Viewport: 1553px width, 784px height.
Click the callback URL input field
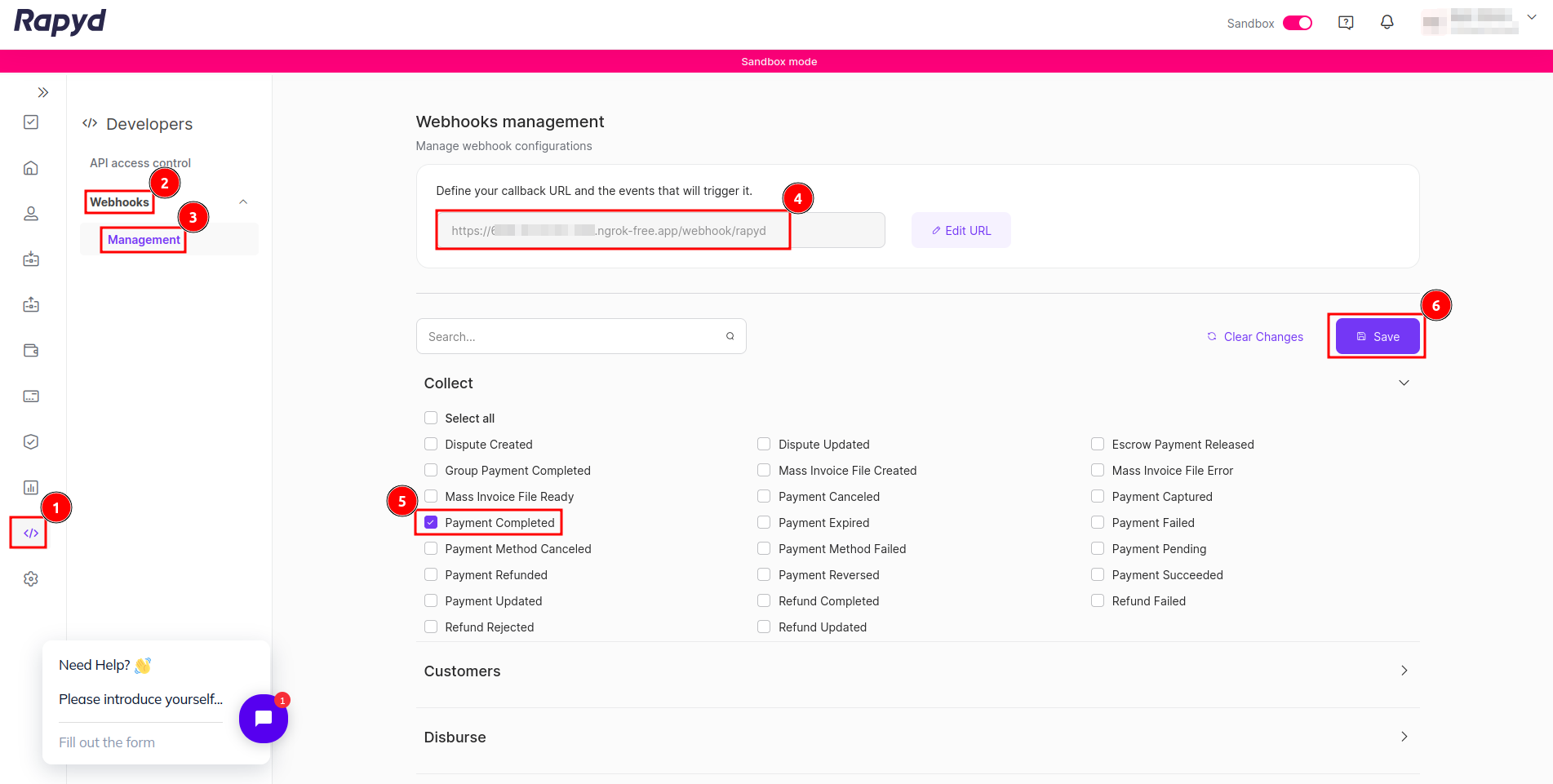[661, 231]
